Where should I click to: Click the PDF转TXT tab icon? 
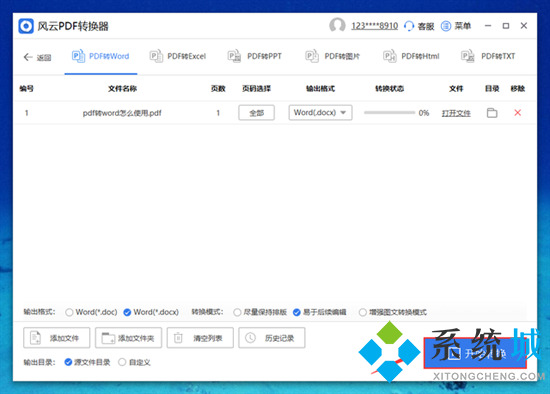click(468, 56)
